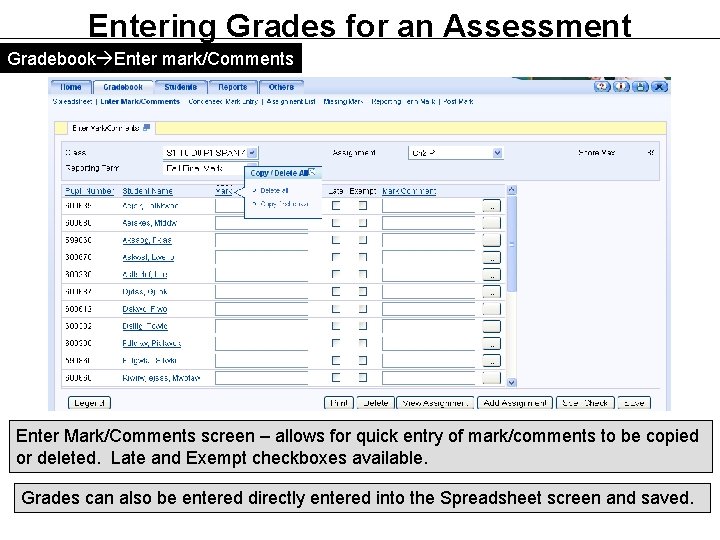Click the Save button
Image resolution: width=720 pixels, height=540 pixels.
634,403
